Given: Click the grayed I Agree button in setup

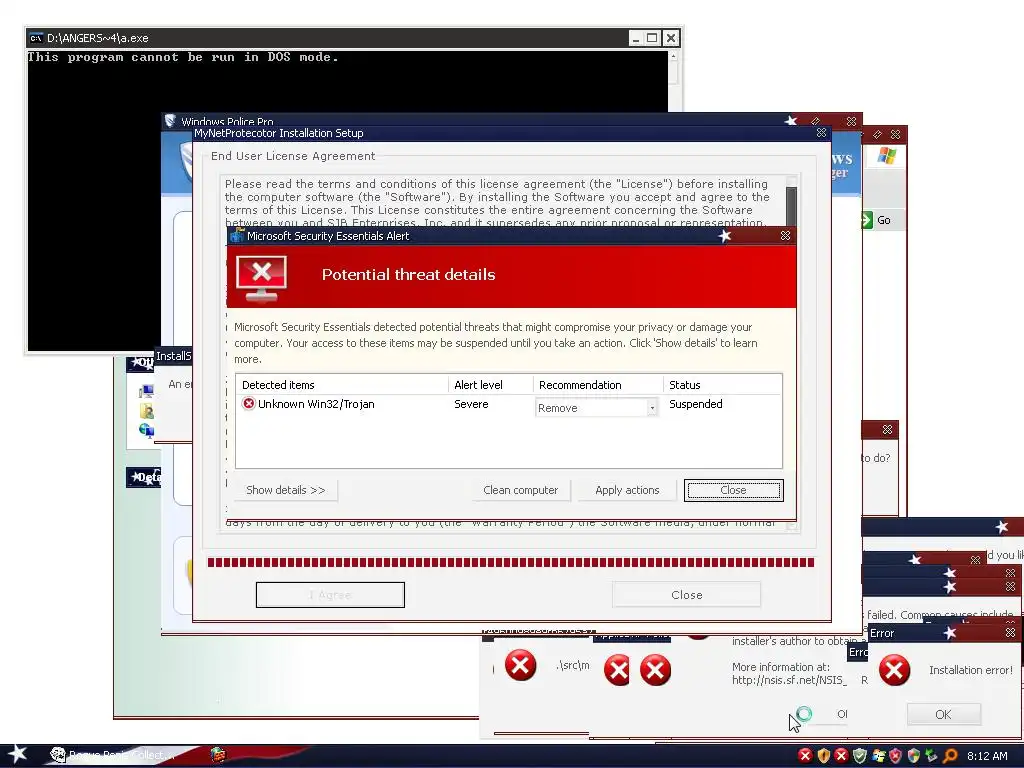Looking at the screenshot, I should [x=330, y=594].
